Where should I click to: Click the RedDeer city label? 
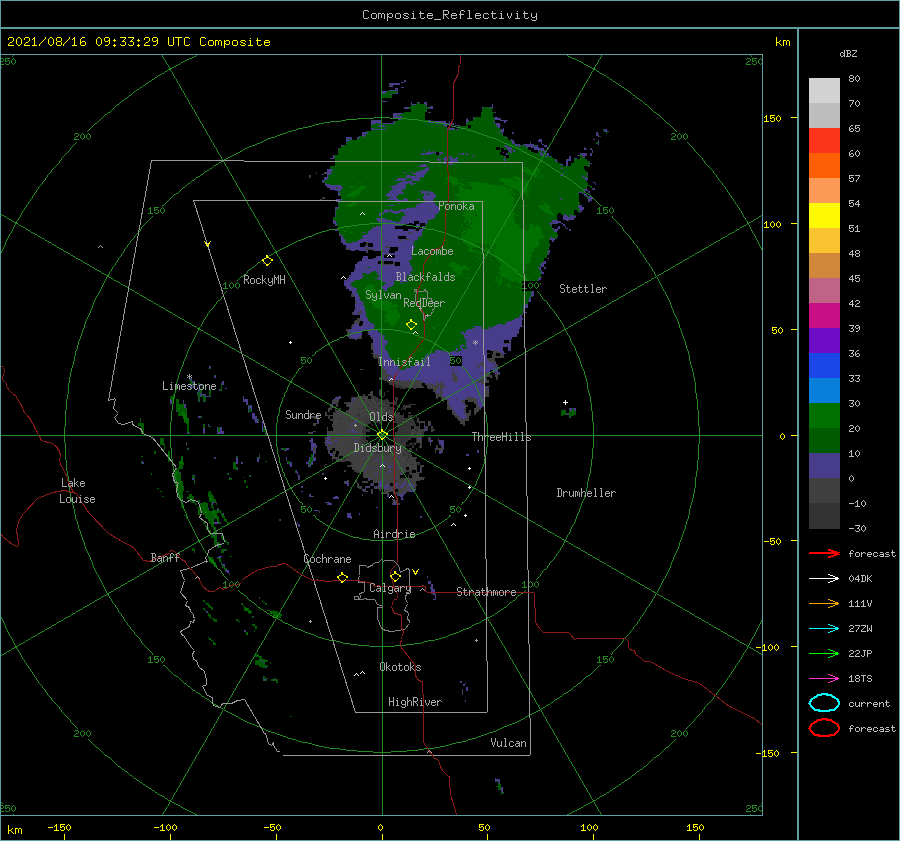(x=424, y=303)
